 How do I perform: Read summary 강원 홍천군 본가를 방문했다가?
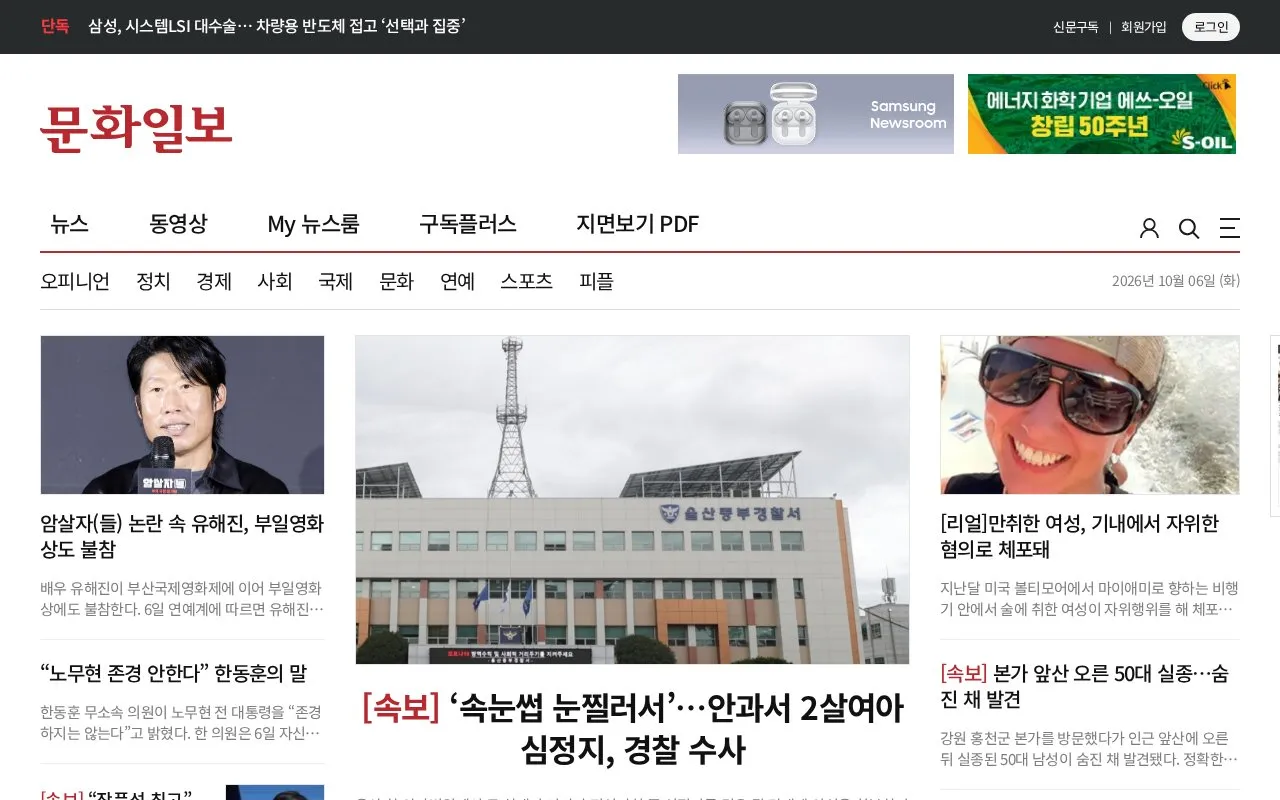pyautogui.click(x=1090, y=748)
